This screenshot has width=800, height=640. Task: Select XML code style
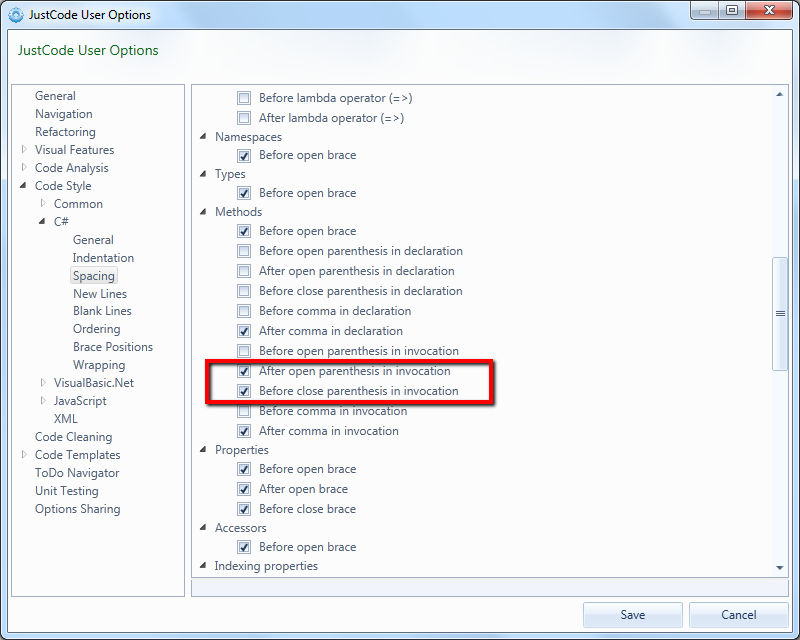(x=66, y=419)
